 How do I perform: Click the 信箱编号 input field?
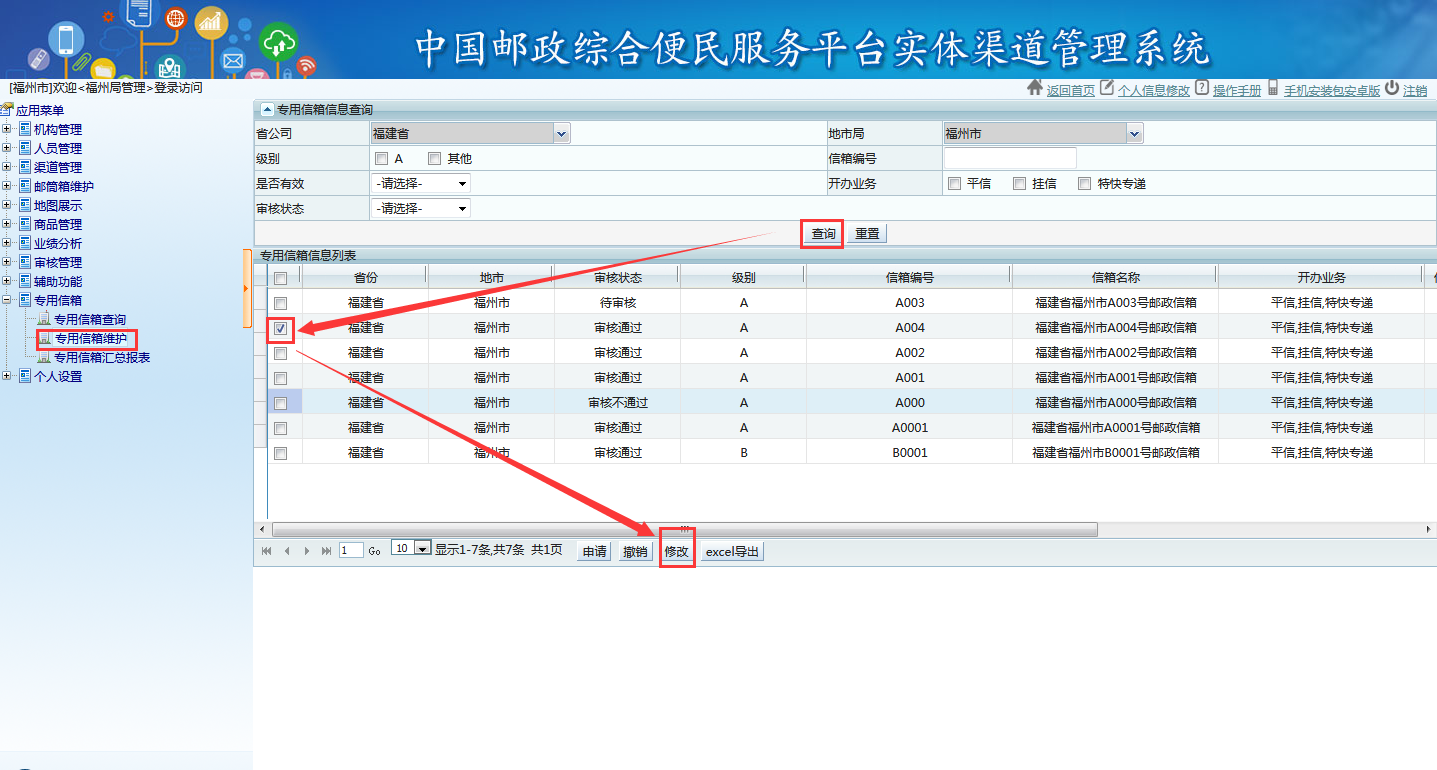coord(1010,158)
